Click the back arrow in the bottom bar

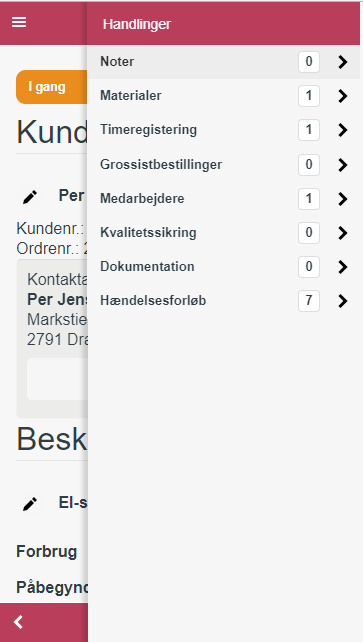point(18,622)
